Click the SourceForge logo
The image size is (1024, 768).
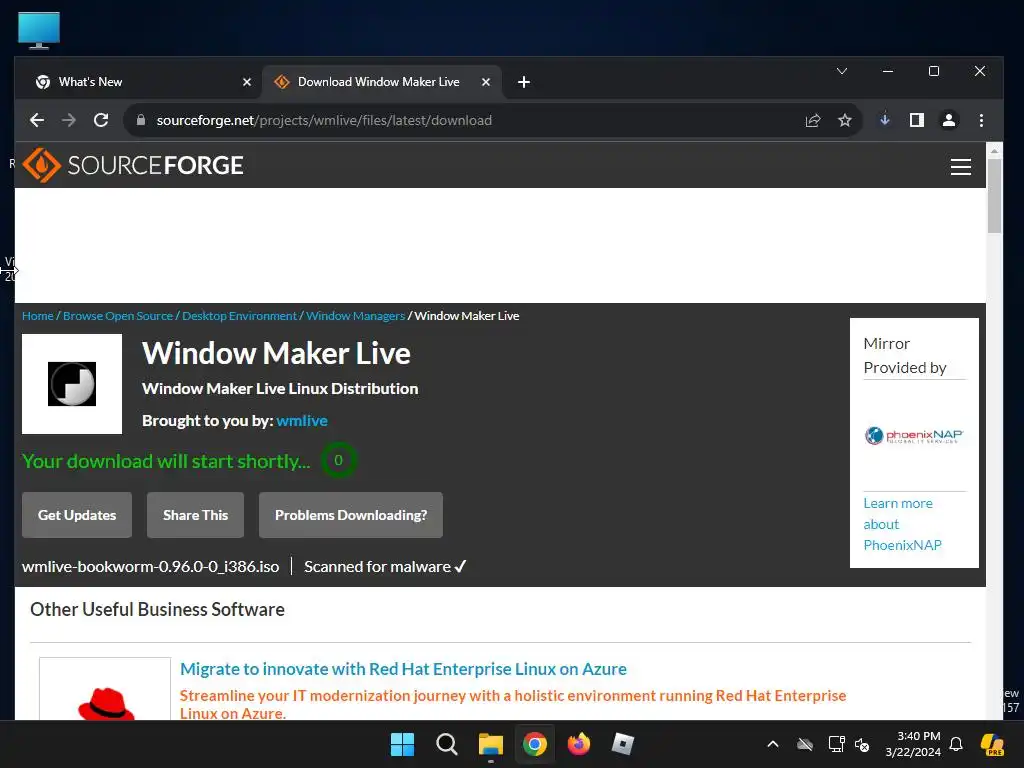pos(133,165)
